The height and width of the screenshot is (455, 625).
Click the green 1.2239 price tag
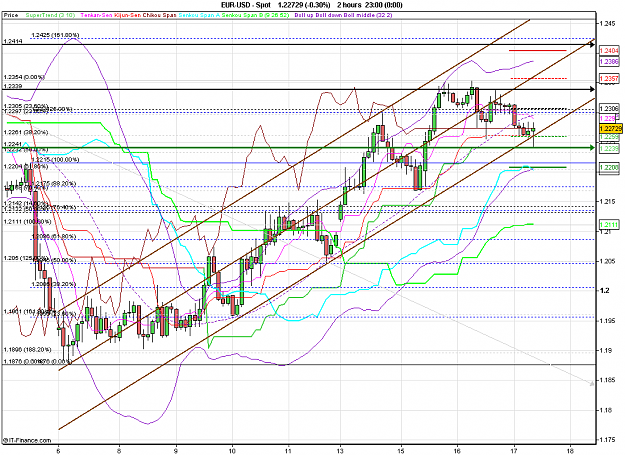click(x=609, y=148)
